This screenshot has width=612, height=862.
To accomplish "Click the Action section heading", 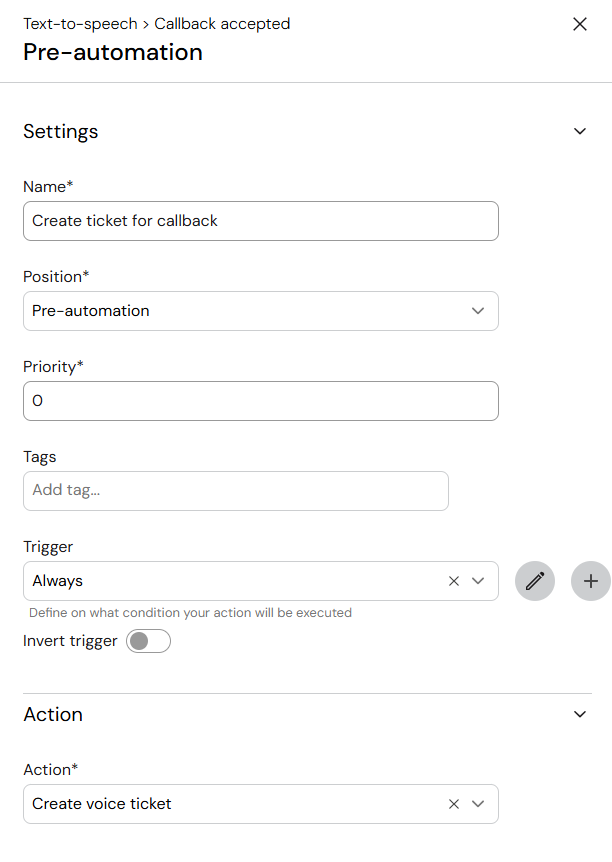I will pos(53,714).
